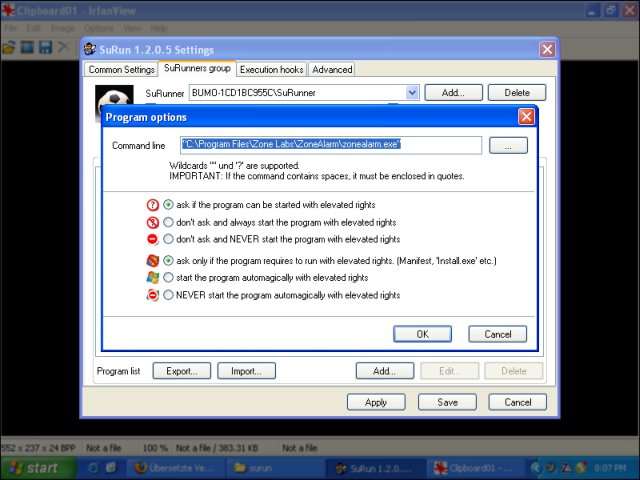The image size is (640, 480).
Task: Export the program list
Action: pos(182,371)
